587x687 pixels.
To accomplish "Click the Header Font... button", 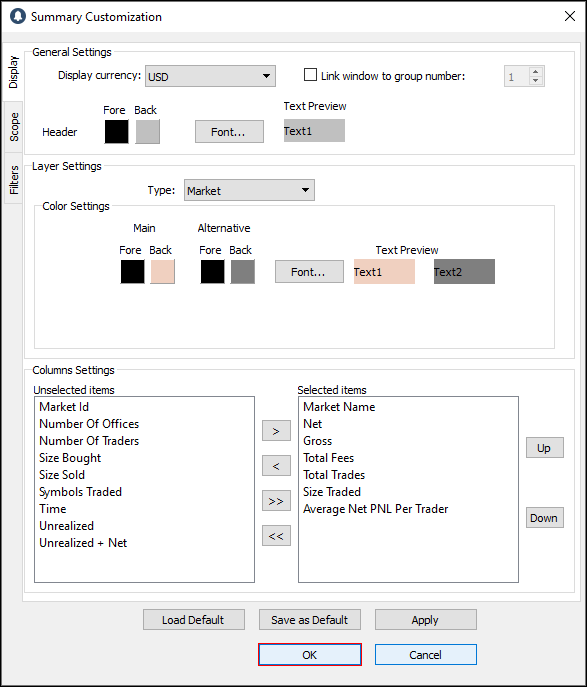I will 229,131.
